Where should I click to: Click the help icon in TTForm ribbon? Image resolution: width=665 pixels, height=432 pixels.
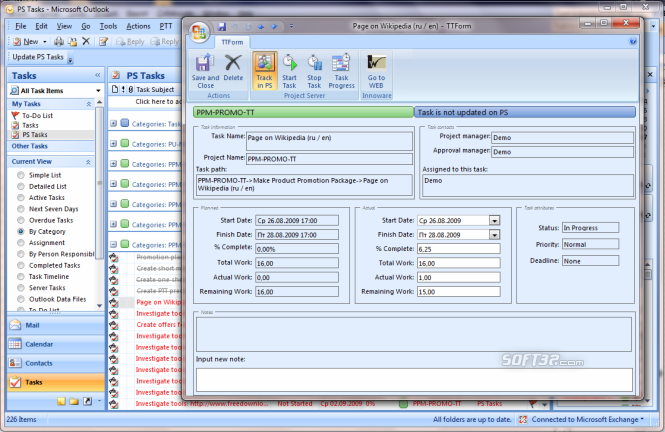633,41
